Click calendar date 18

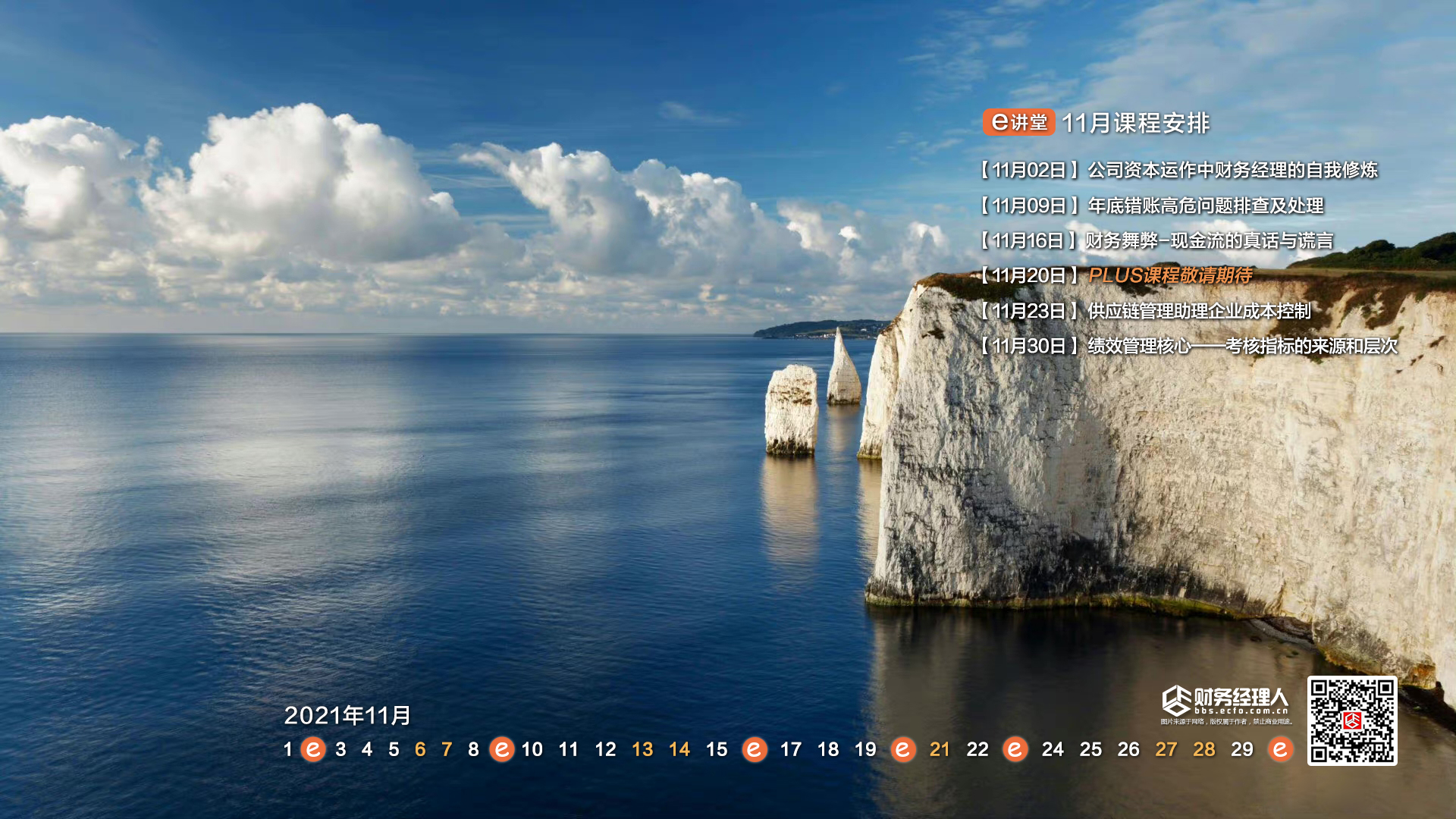[x=828, y=749]
